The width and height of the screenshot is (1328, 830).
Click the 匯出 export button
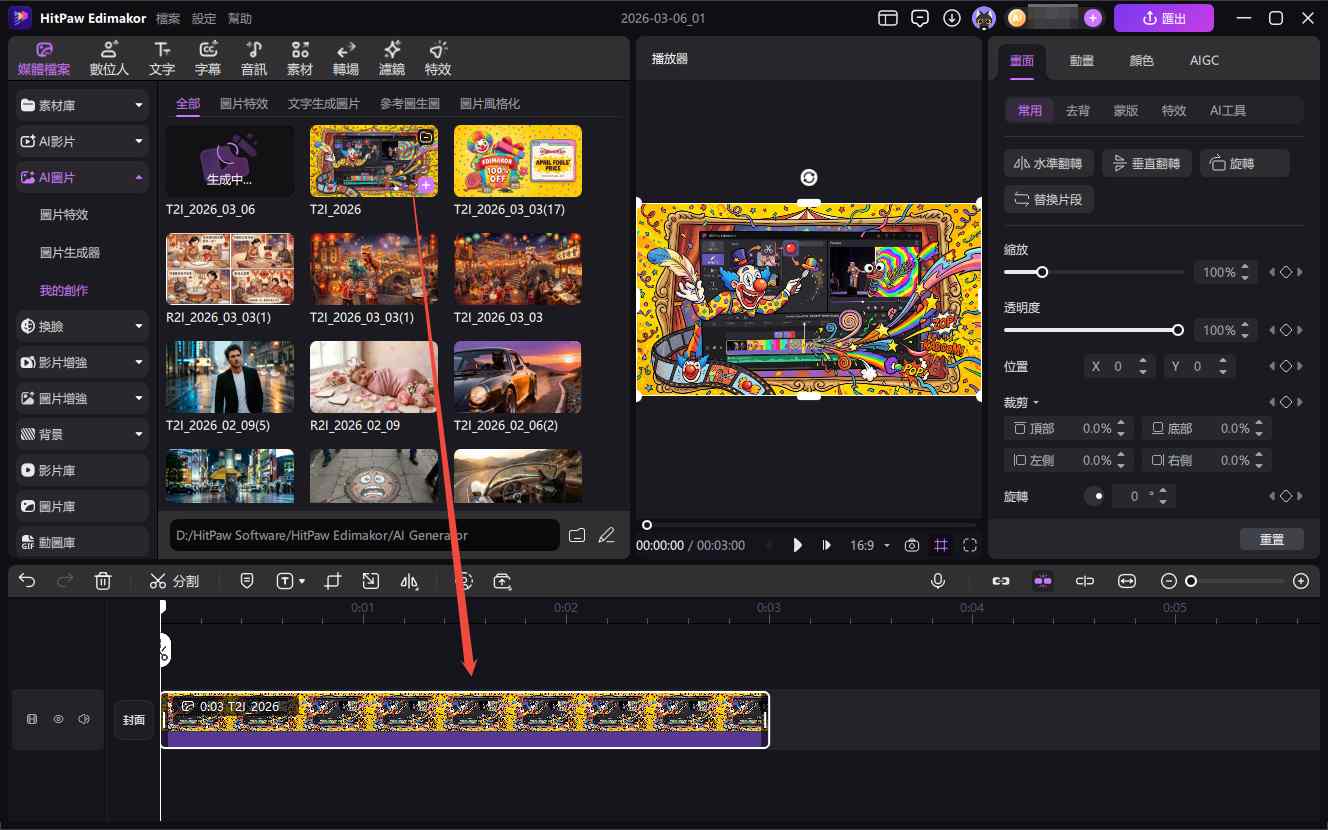[x=1163, y=18]
